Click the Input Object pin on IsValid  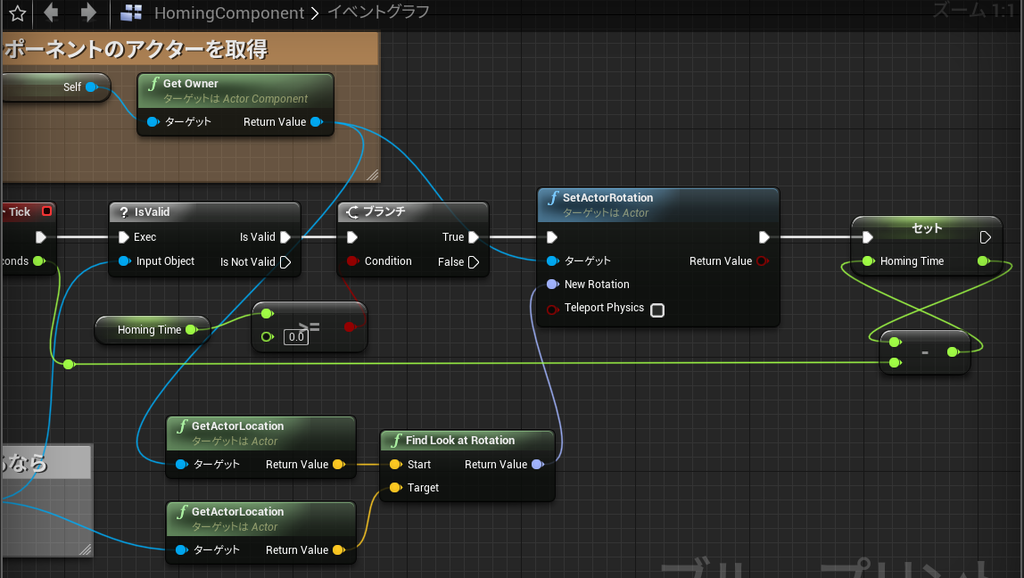pos(124,261)
